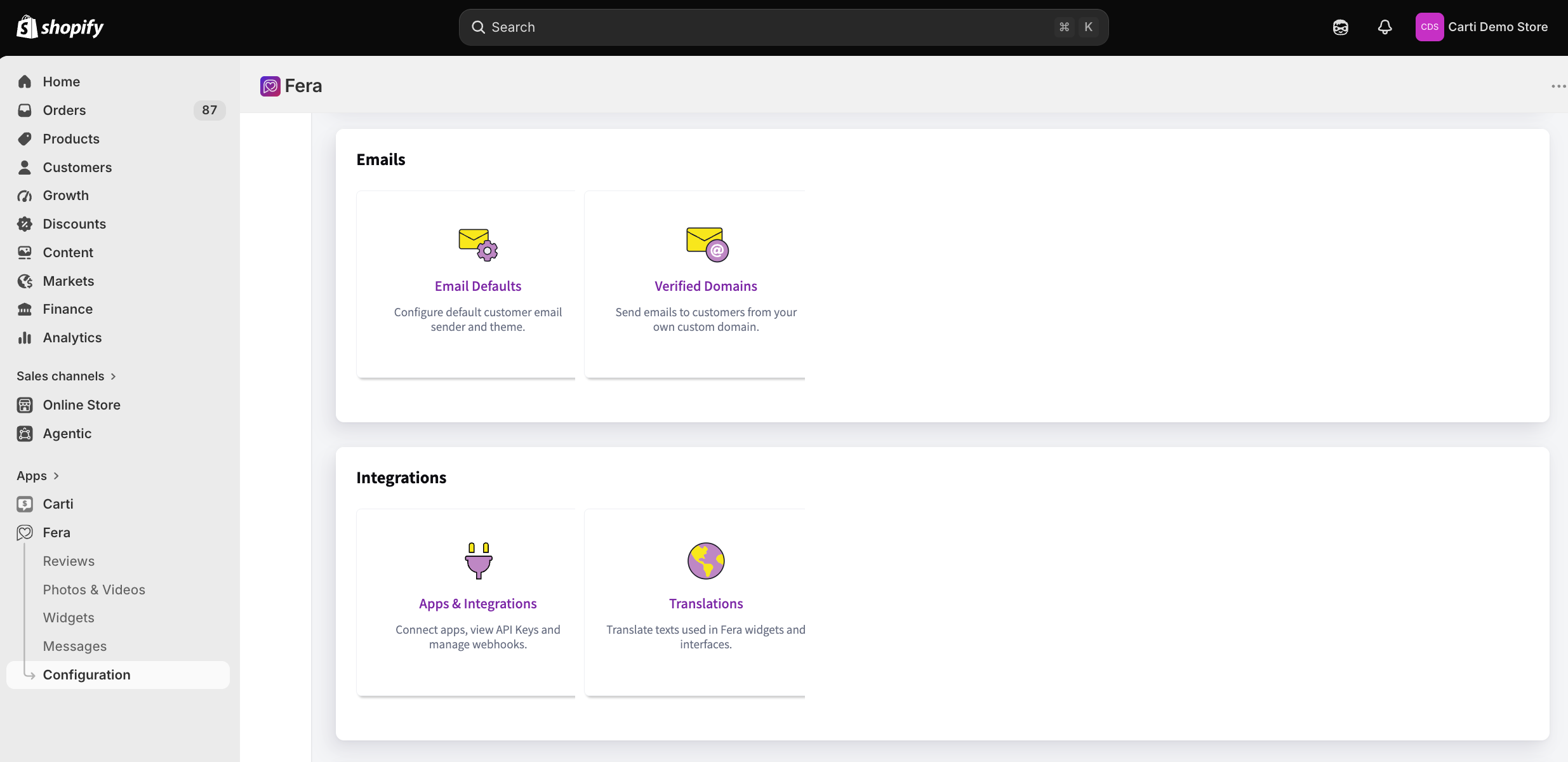Open Photos & Videos submenu item
Screen dimensions: 1568x762
coord(94,590)
